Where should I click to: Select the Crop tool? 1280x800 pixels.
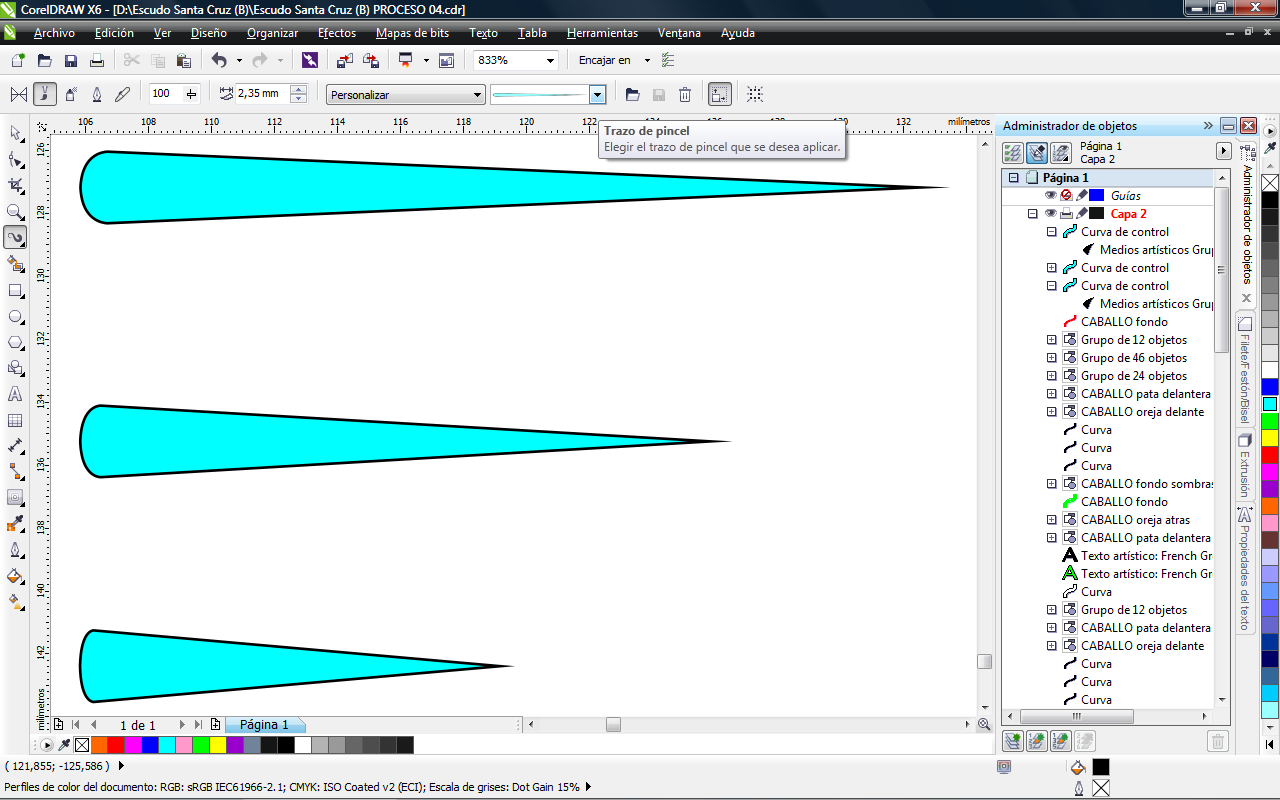pyautogui.click(x=15, y=185)
